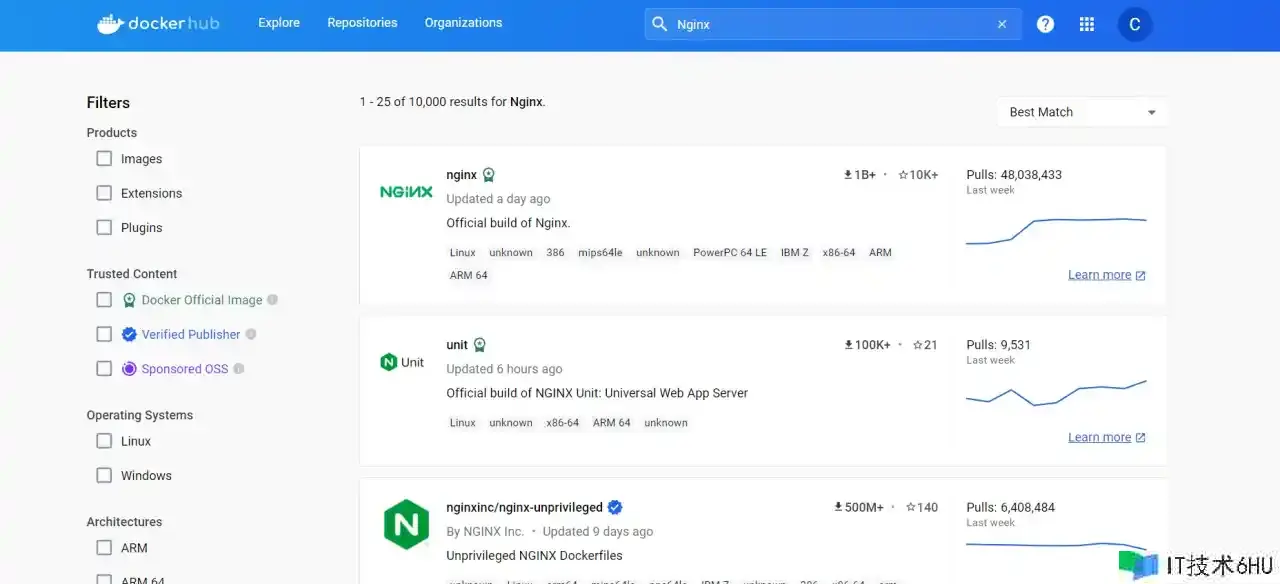This screenshot has width=1280, height=584.
Task: Toggle the Sponsored OSS checkbox
Action: click(x=104, y=369)
